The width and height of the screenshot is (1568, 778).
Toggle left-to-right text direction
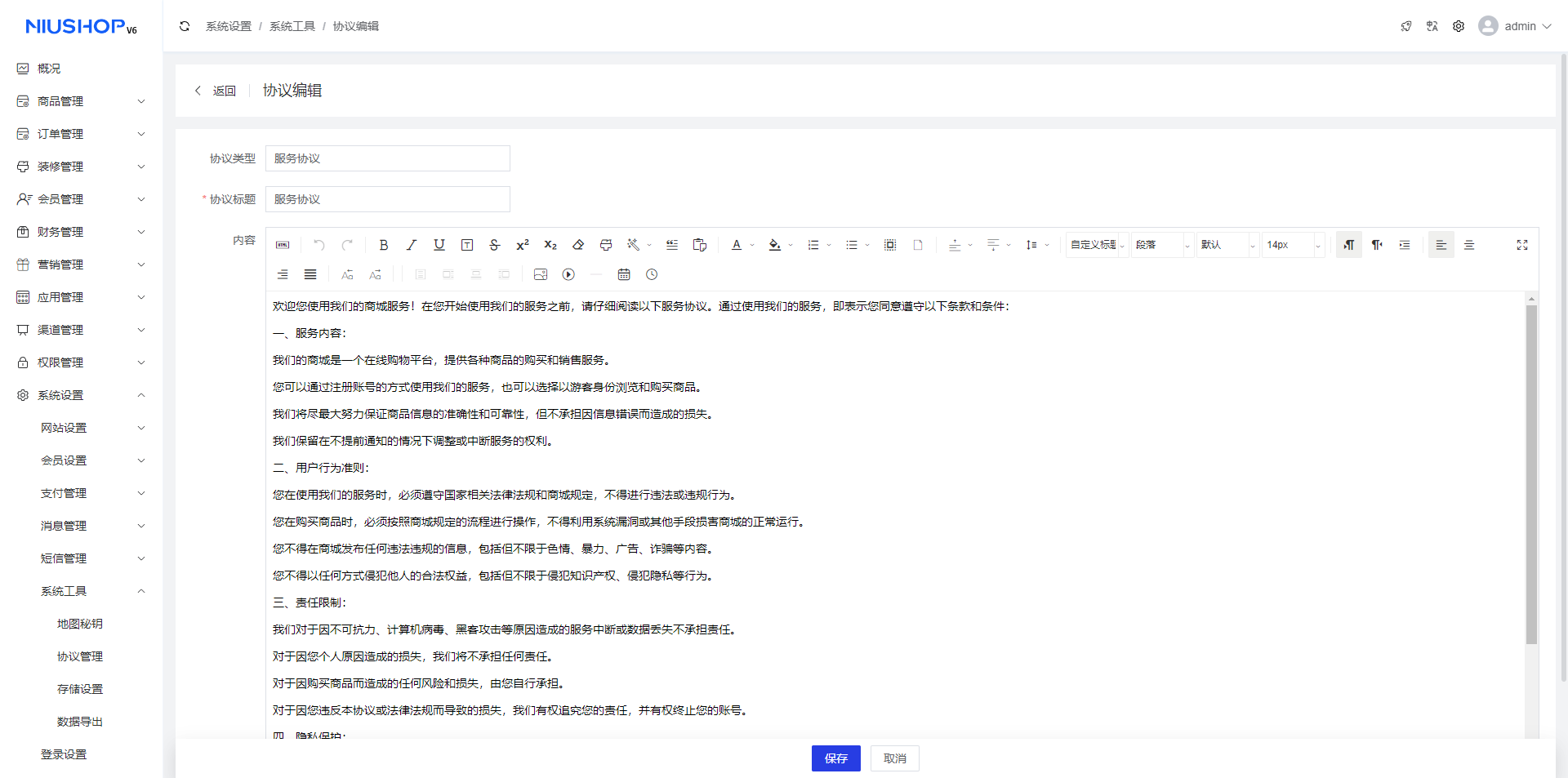[1349, 245]
